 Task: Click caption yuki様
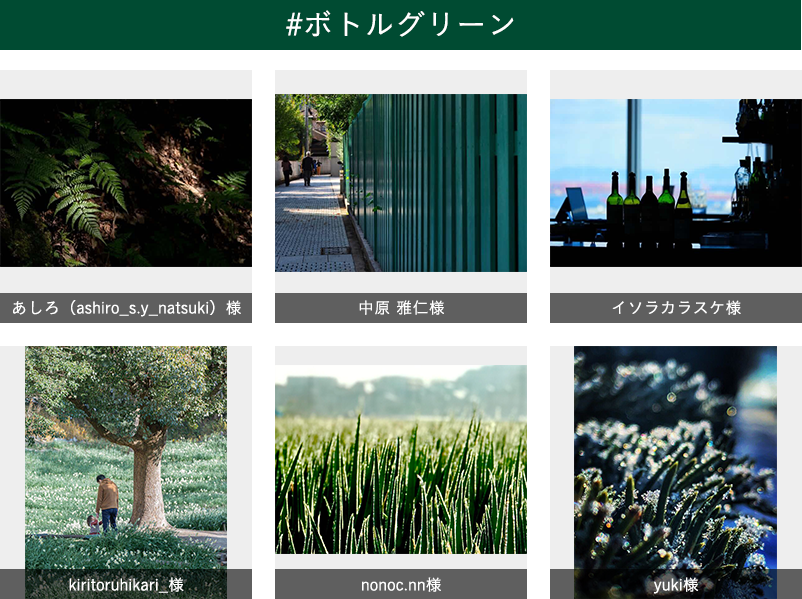(x=676, y=584)
